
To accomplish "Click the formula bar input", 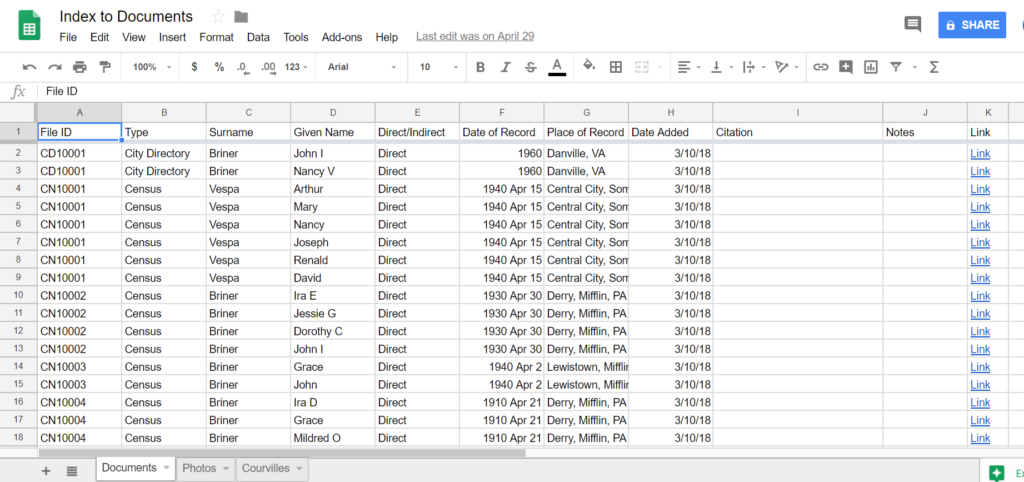I will [x=529, y=92].
